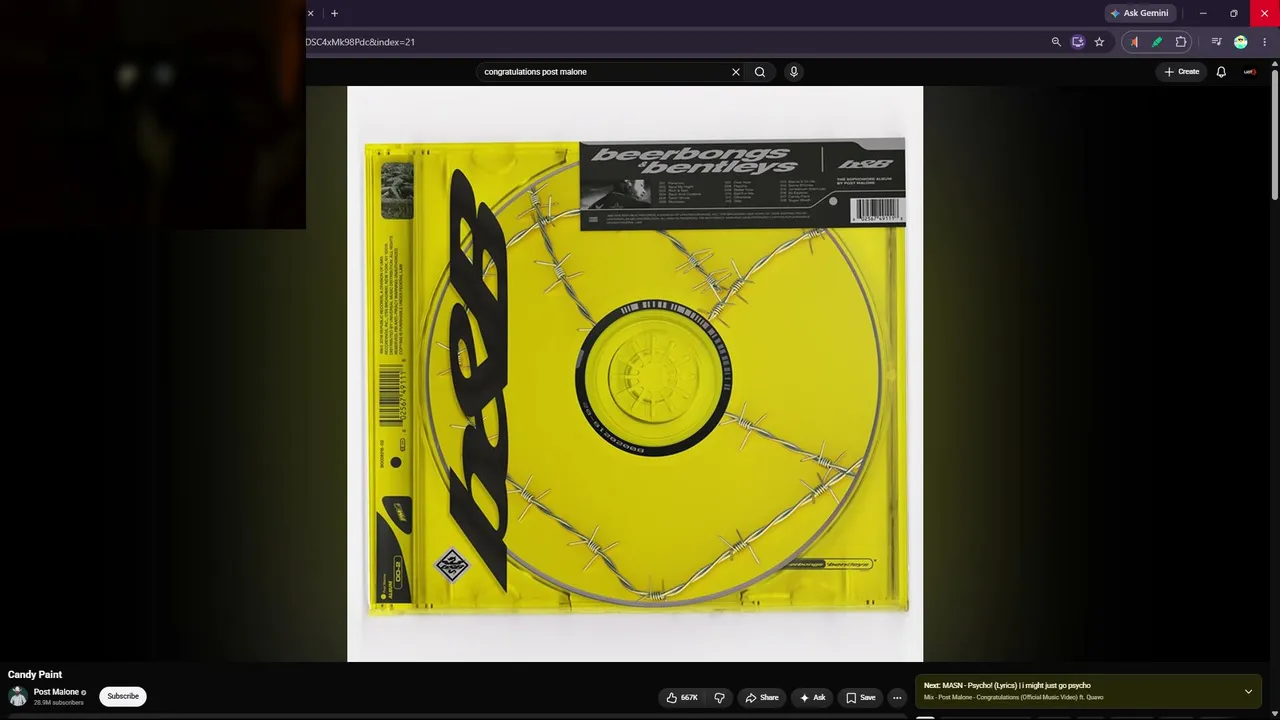This screenshot has height=720, width=1280.
Task: Close the current browser tab
Action: tap(310, 13)
